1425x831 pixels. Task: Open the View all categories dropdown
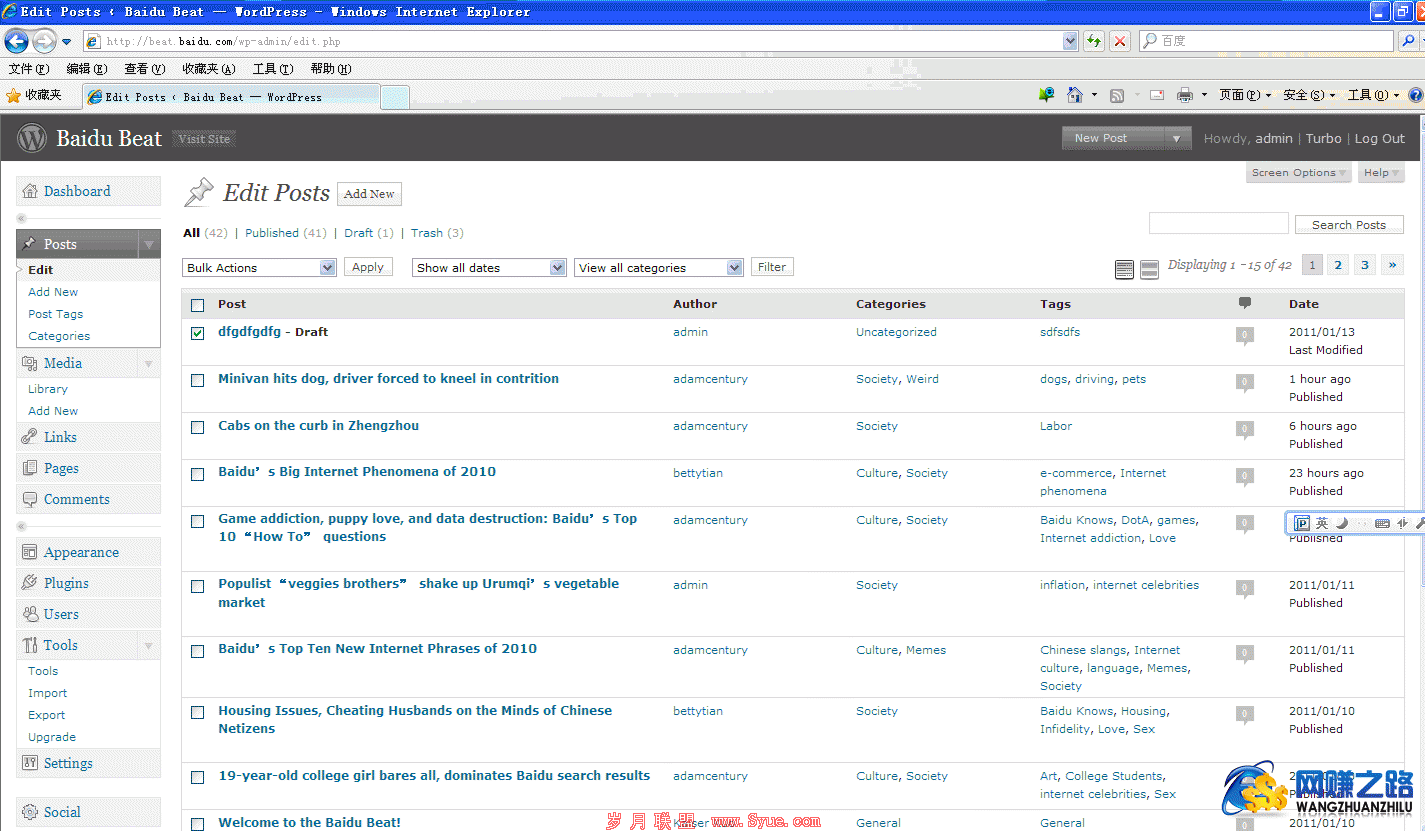coord(658,267)
